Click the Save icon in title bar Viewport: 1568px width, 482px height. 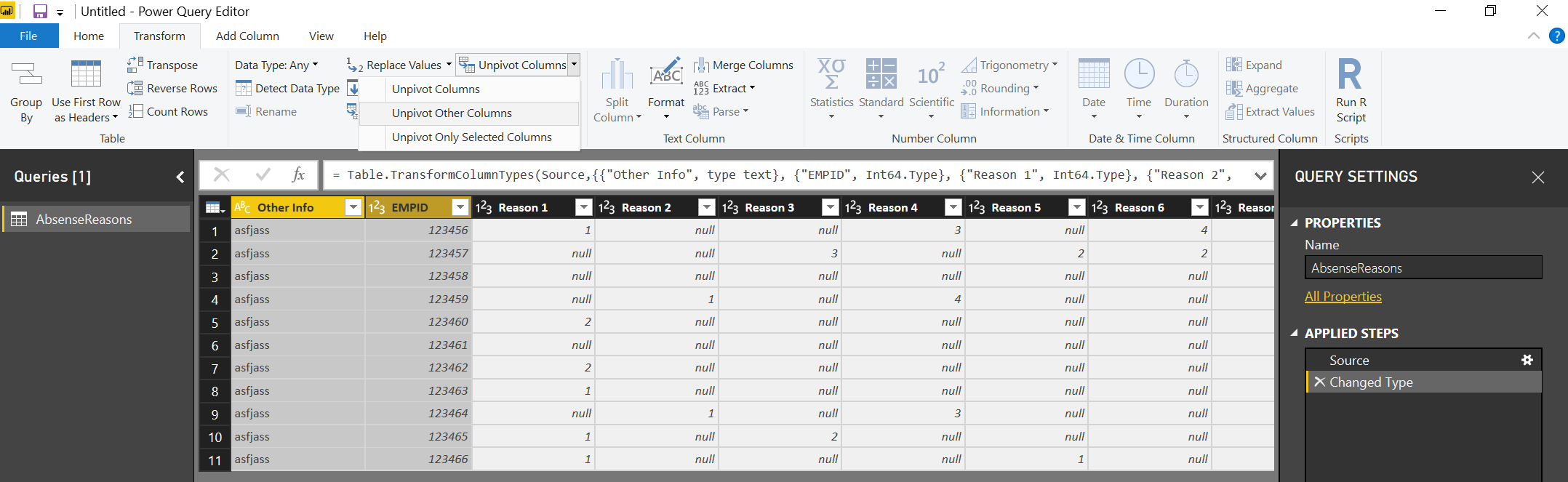40,12
